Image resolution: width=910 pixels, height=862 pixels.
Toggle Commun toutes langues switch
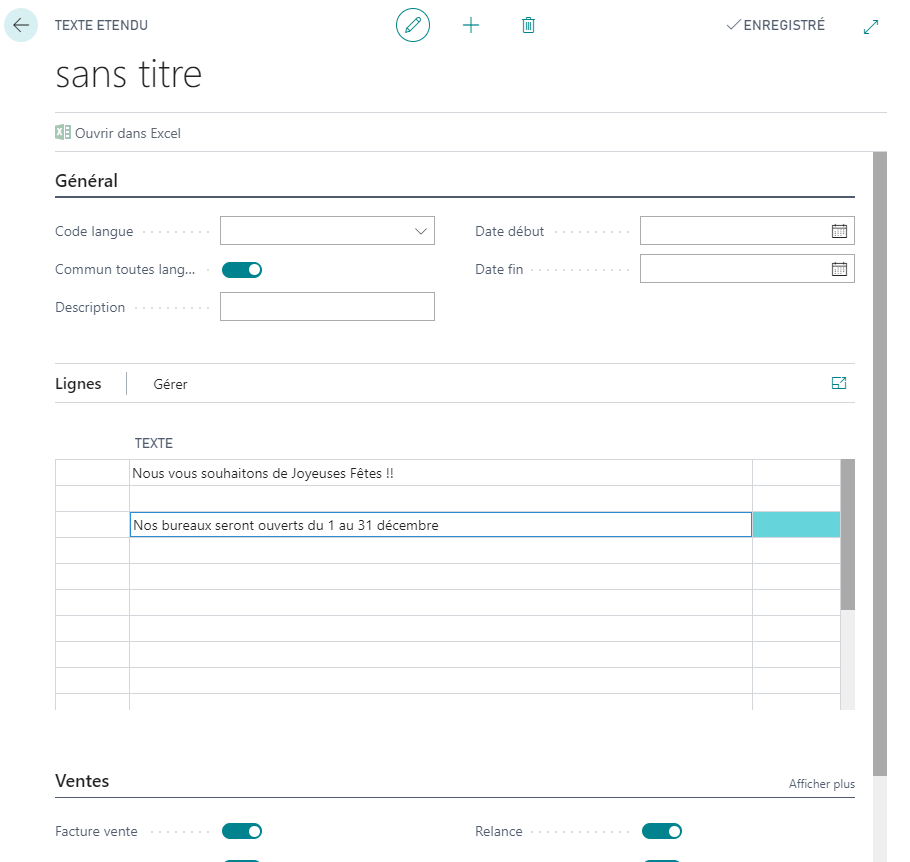click(x=242, y=270)
